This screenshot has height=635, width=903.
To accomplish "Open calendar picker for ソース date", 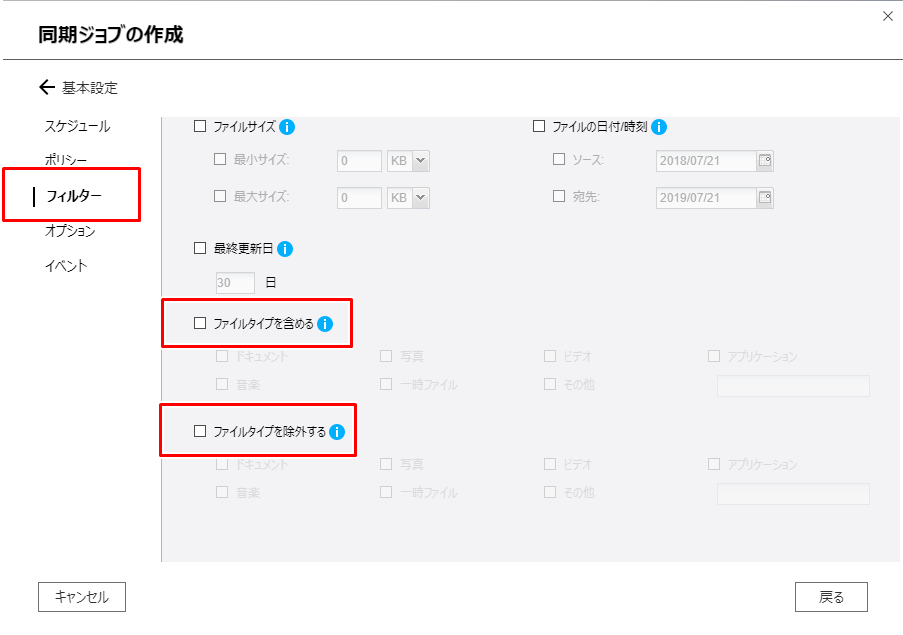I will click(765, 161).
